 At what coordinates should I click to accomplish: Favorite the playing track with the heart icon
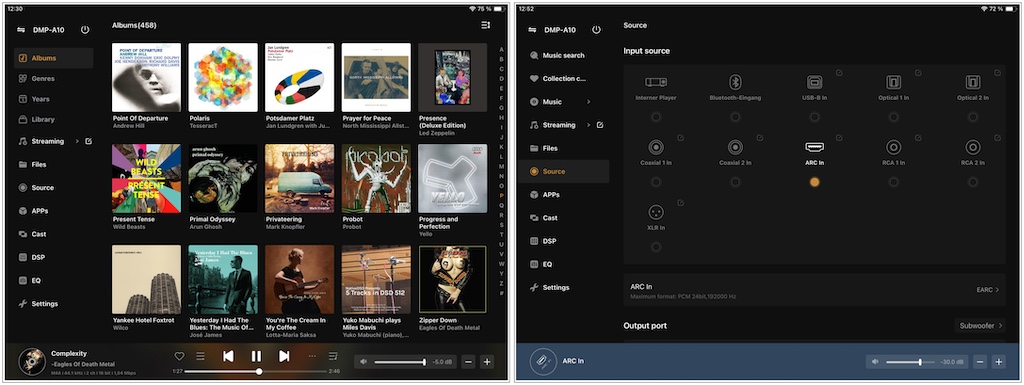click(180, 356)
